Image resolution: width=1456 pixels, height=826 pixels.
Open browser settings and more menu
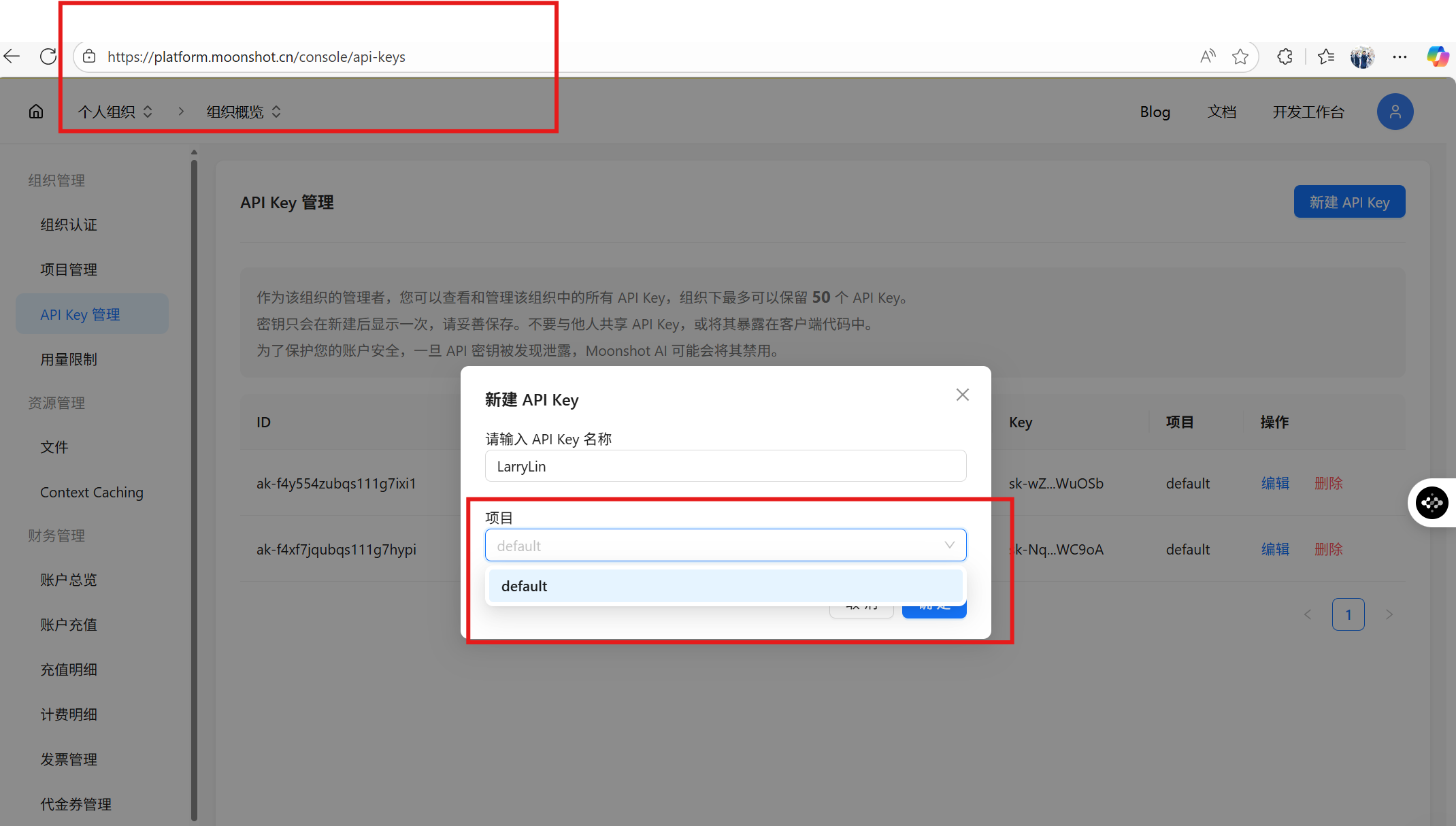[x=1400, y=56]
